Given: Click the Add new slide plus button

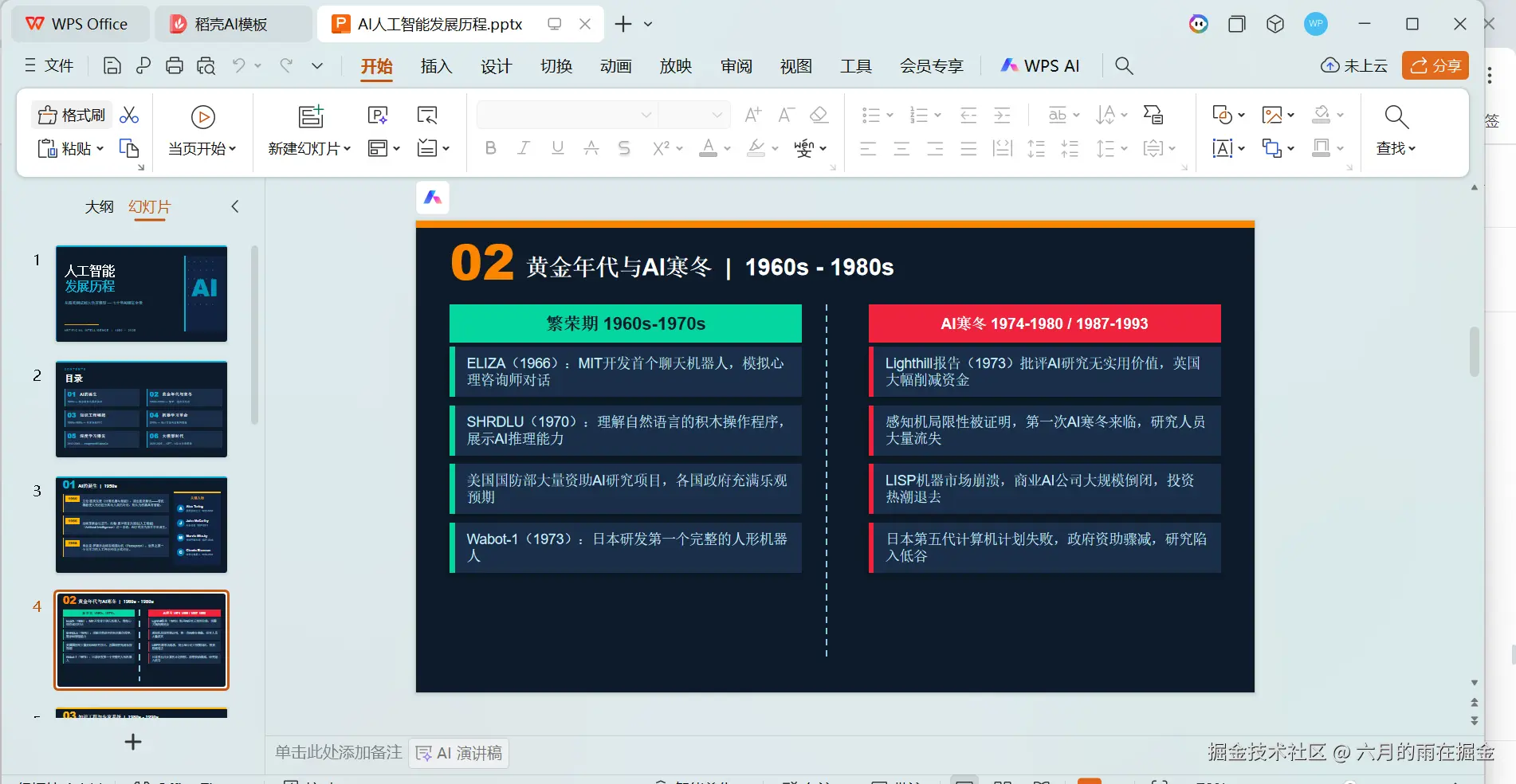Looking at the screenshot, I should click(x=133, y=742).
